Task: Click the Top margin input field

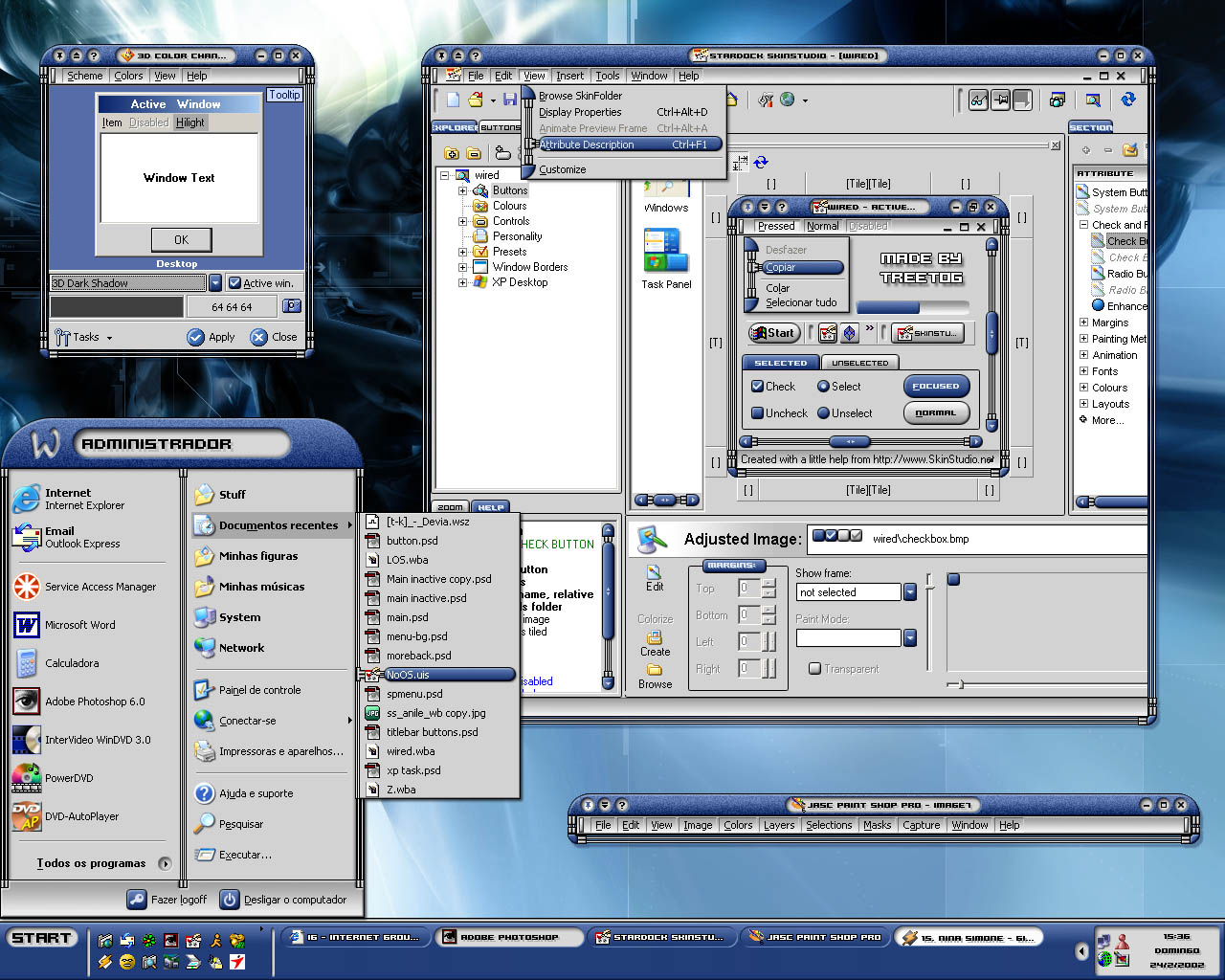Action: (x=749, y=589)
